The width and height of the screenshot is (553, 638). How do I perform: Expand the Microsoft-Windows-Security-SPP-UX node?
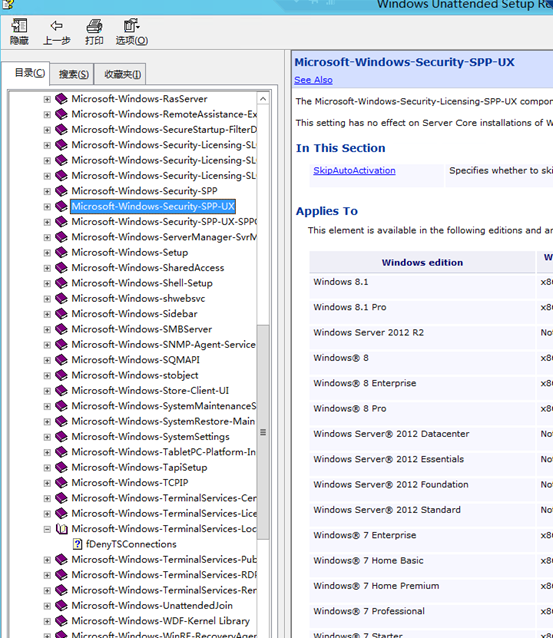pyautogui.click(x=47, y=207)
